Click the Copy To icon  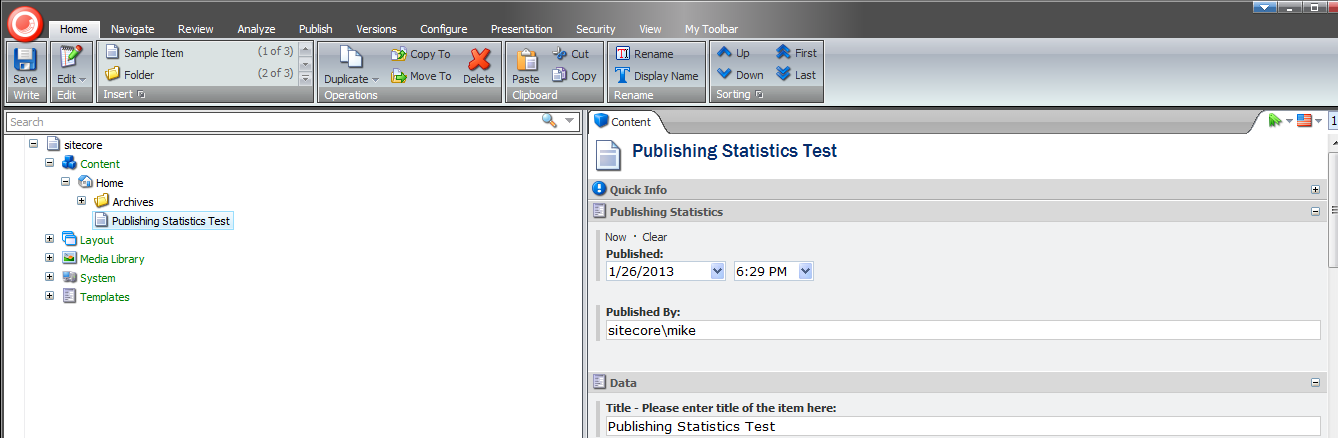(x=399, y=54)
